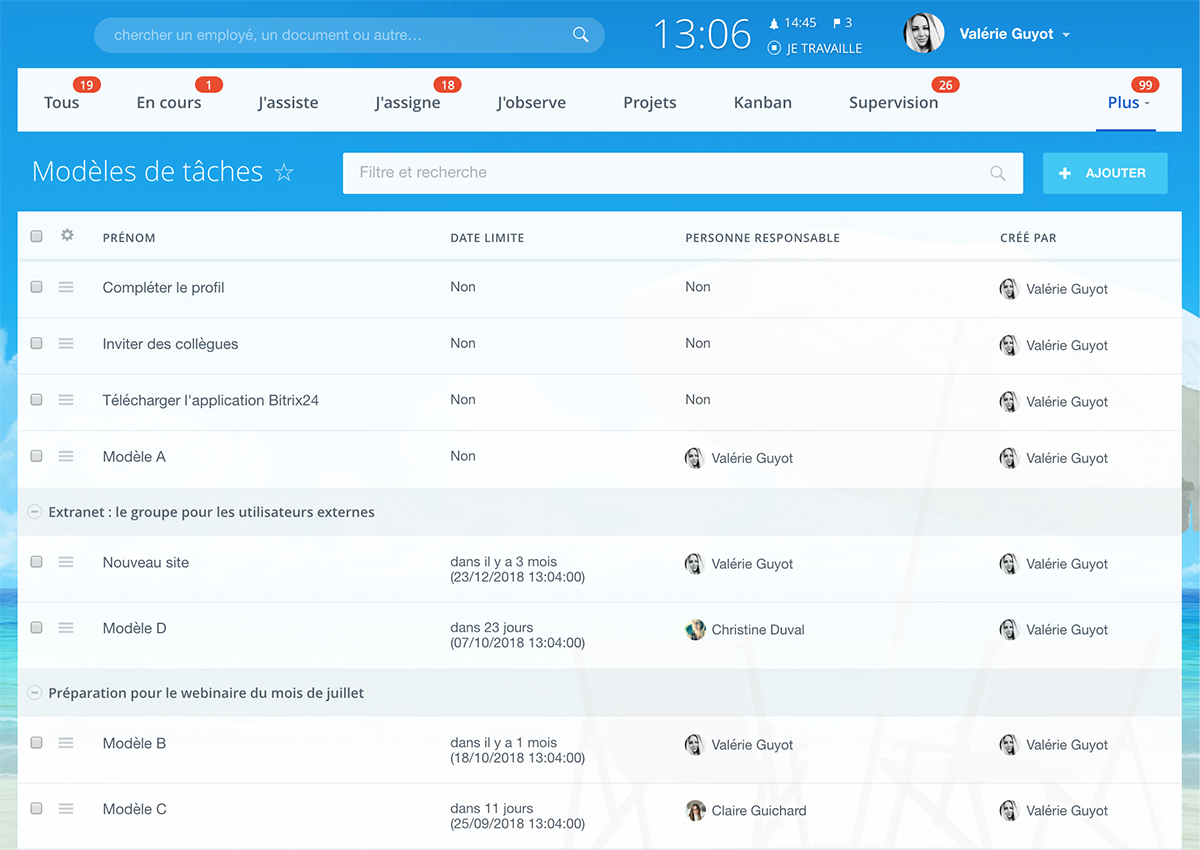Collapse the Extranet group section

click(35, 512)
